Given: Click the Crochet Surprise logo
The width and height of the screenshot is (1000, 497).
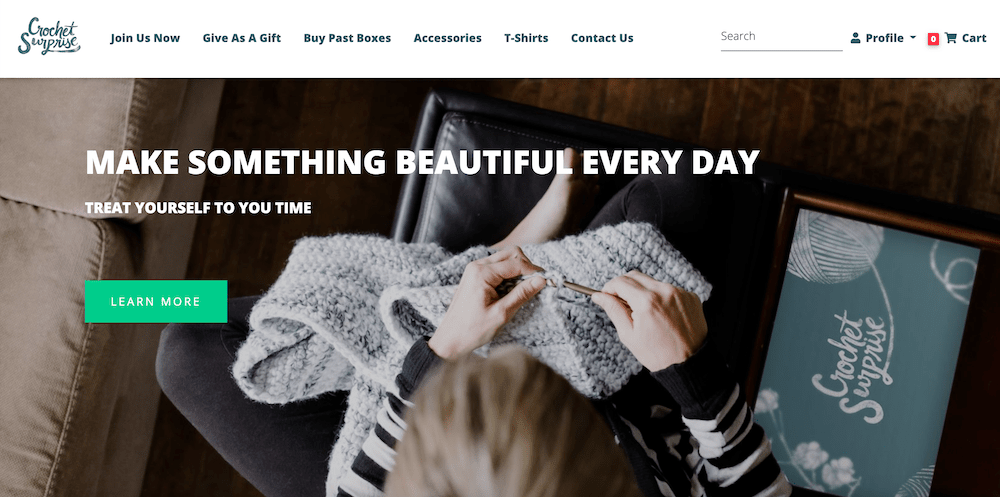Looking at the screenshot, I should (49, 36).
